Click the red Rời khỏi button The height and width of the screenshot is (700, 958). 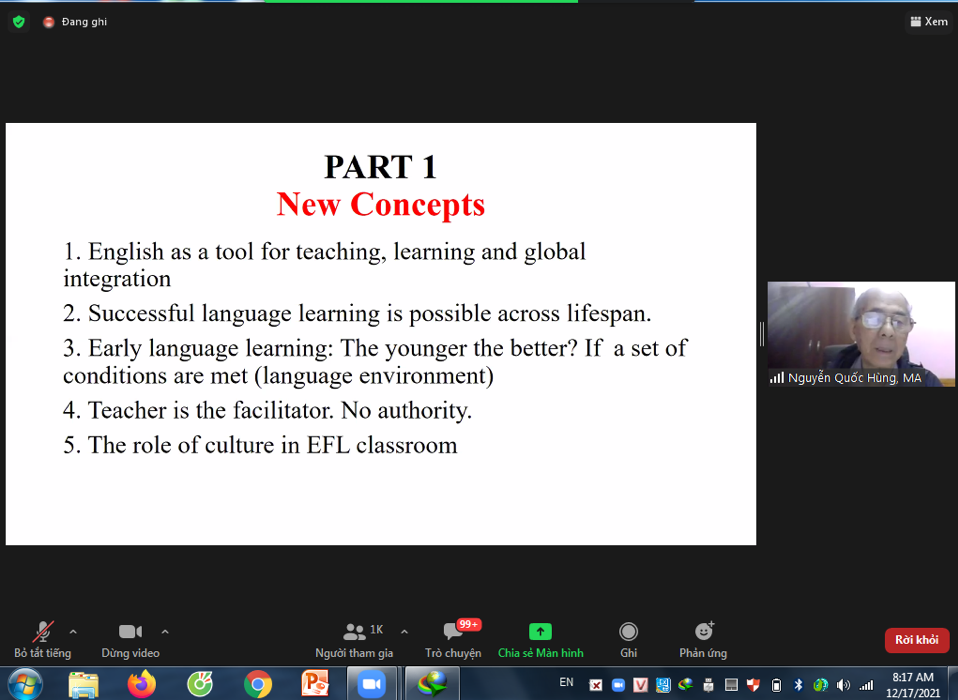(x=916, y=640)
